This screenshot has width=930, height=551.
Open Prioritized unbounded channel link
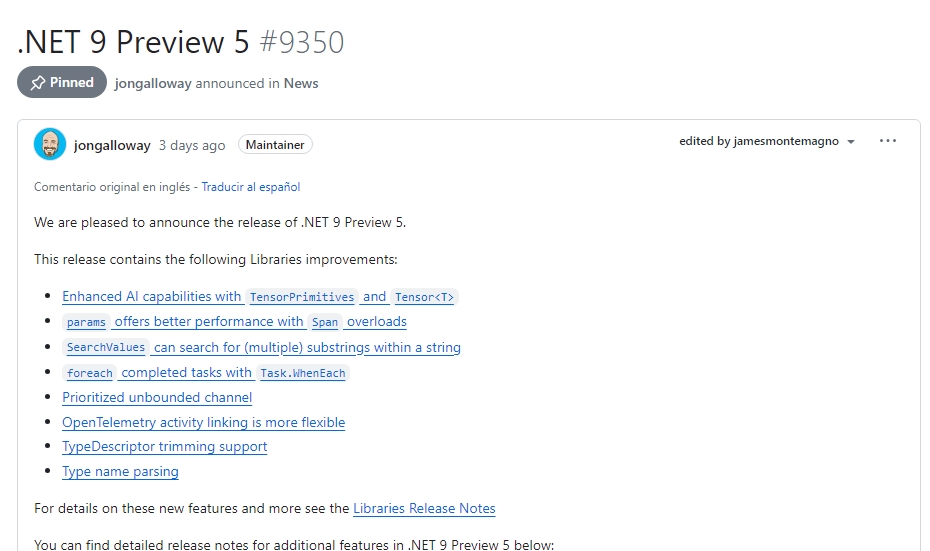coord(157,397)
